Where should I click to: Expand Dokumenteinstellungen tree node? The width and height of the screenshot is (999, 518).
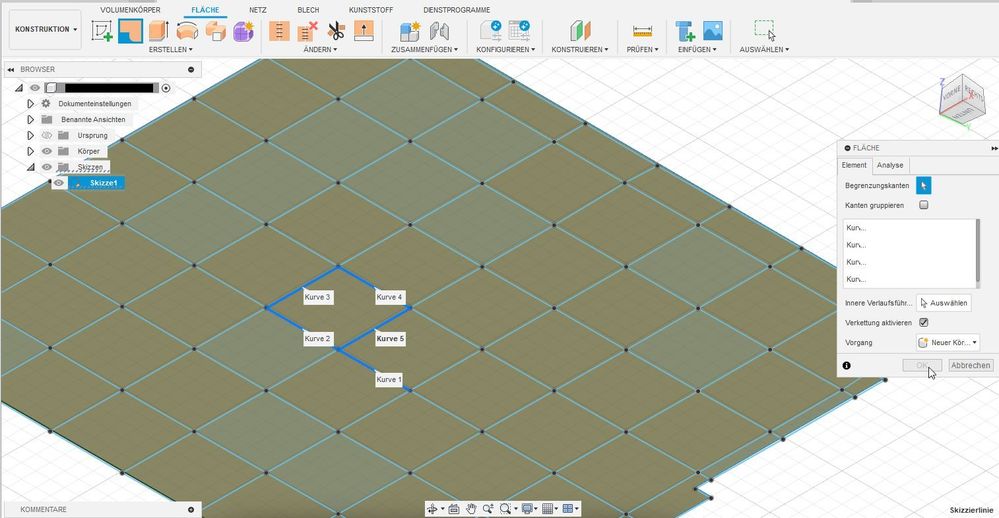30,103
